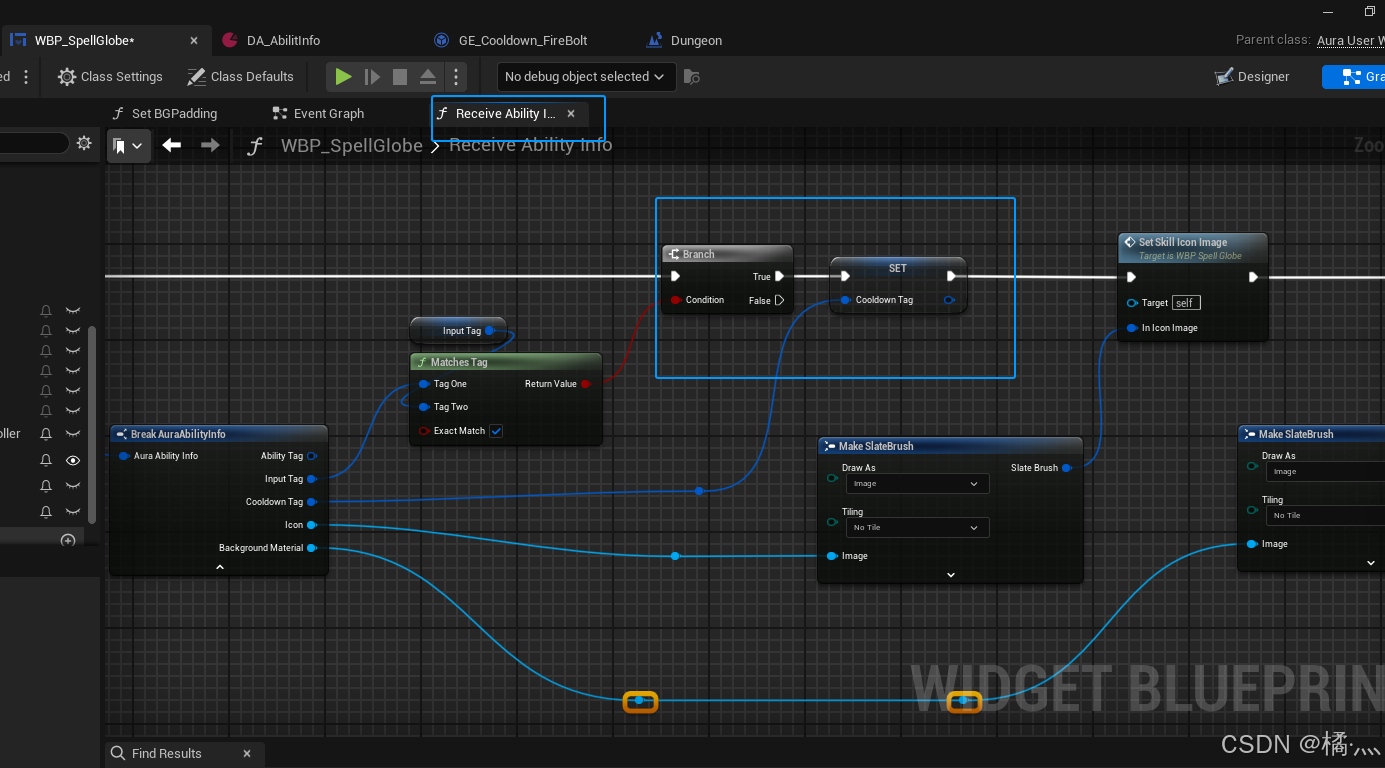Click the Tag Two pin on Matches Tag
Screen dimensions: 1385x768
click(425, 407)
